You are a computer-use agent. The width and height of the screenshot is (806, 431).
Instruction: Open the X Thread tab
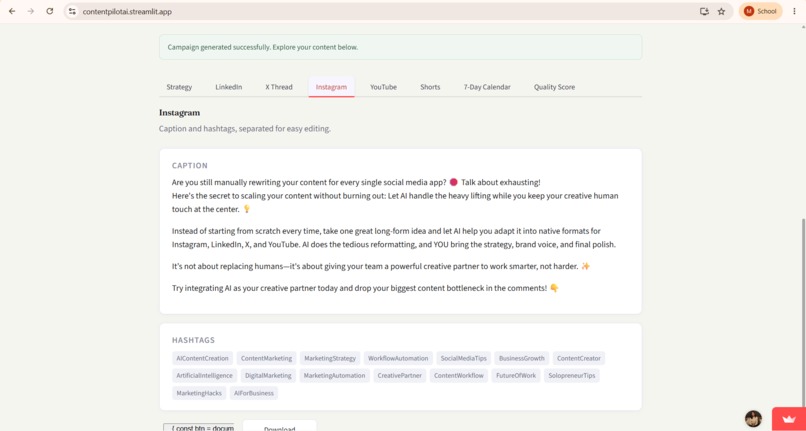click(279, 87)
